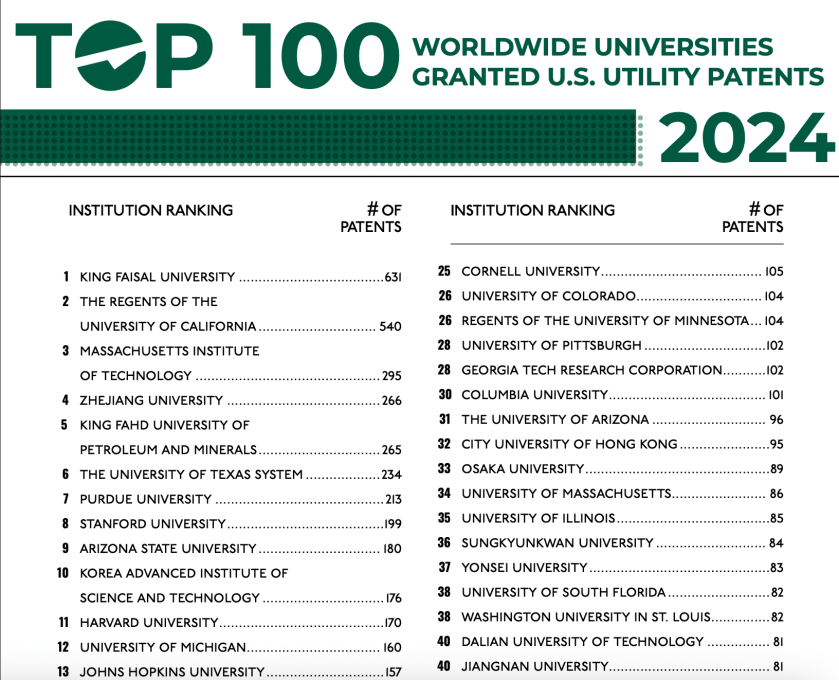Select the Columbia University row

[x=534, y=395]
